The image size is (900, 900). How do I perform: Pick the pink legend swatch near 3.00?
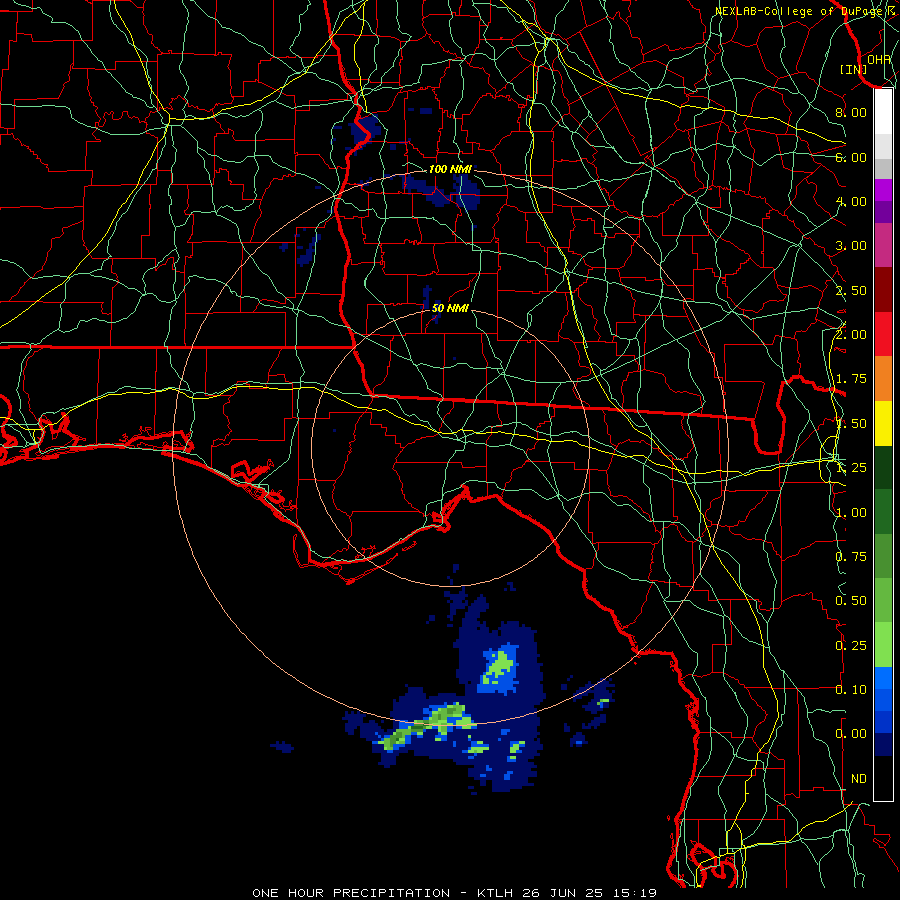click(883, 246)
